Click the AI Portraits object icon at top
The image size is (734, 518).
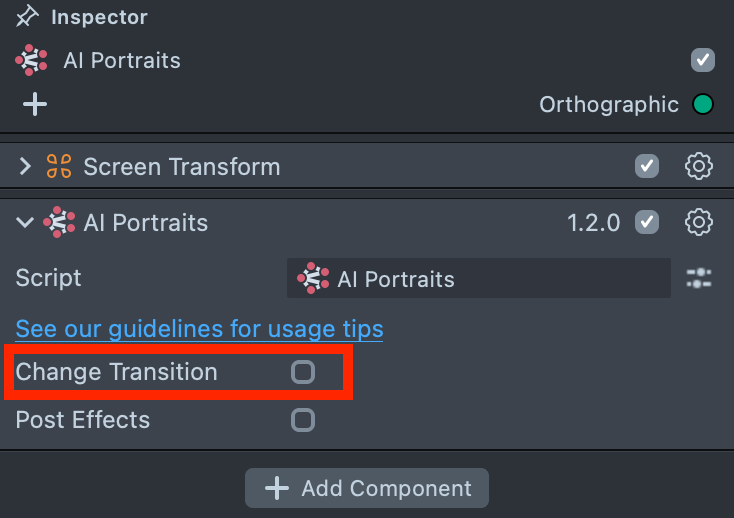pos(31,60)
